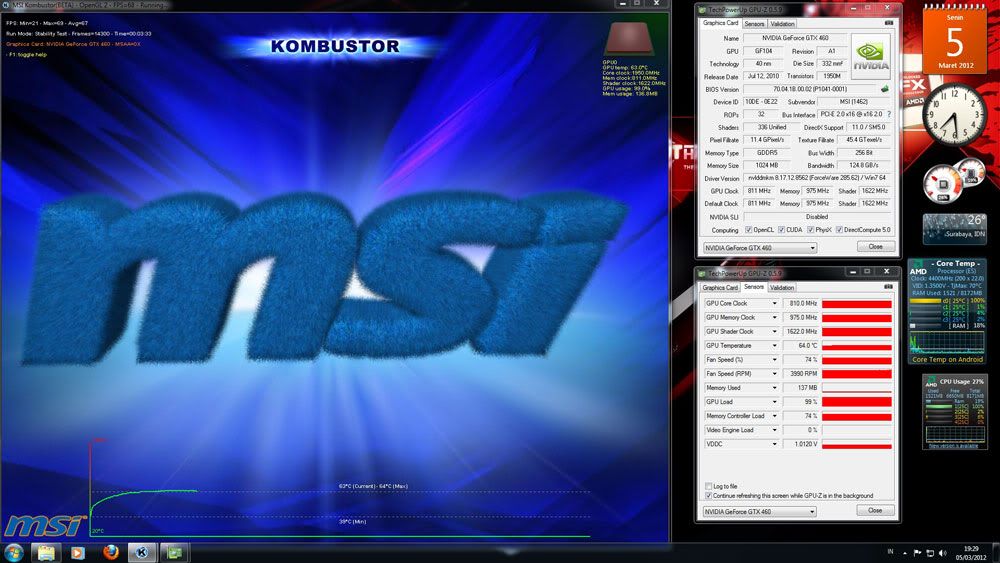Open GPU Shader Clock sensor dropdown
Viewport: 1000px width, 563px height.
pos(774,332)
